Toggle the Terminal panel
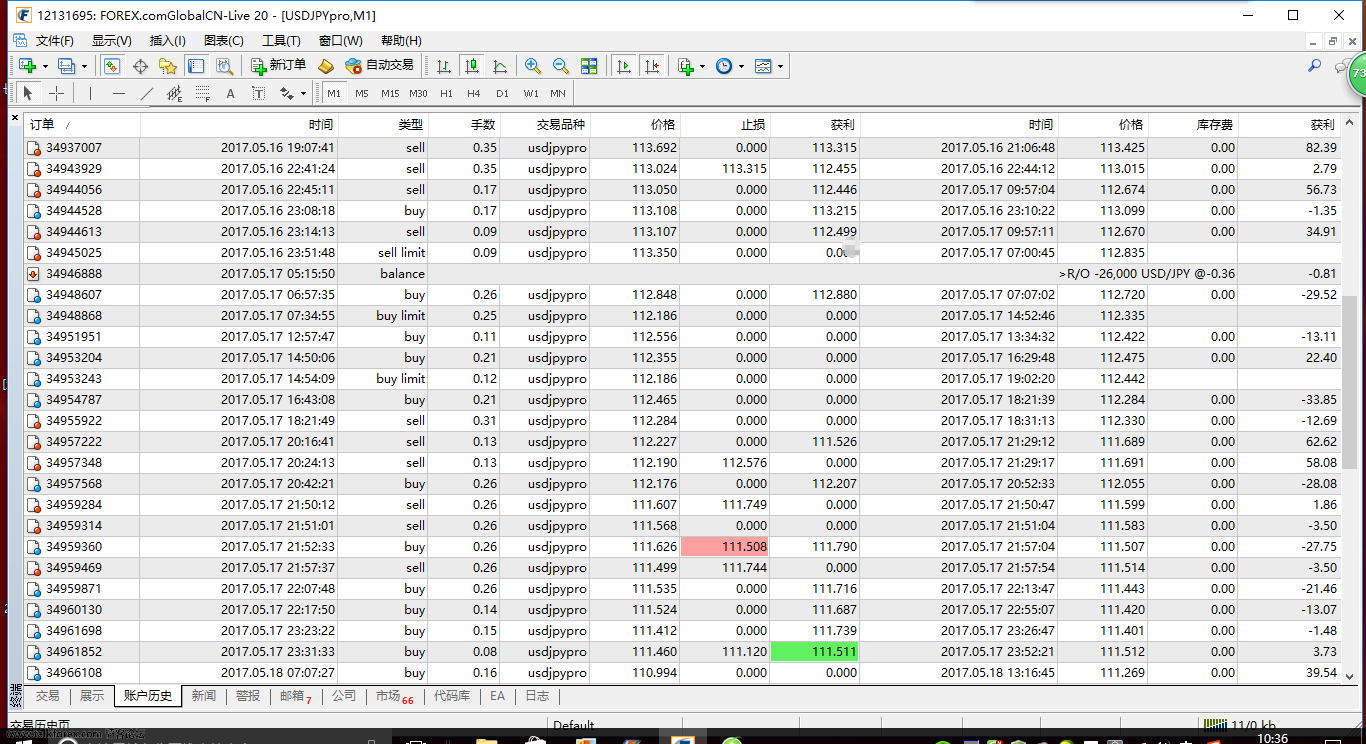This screenshot has width=1366, height=744. click(x=196, y=66)
